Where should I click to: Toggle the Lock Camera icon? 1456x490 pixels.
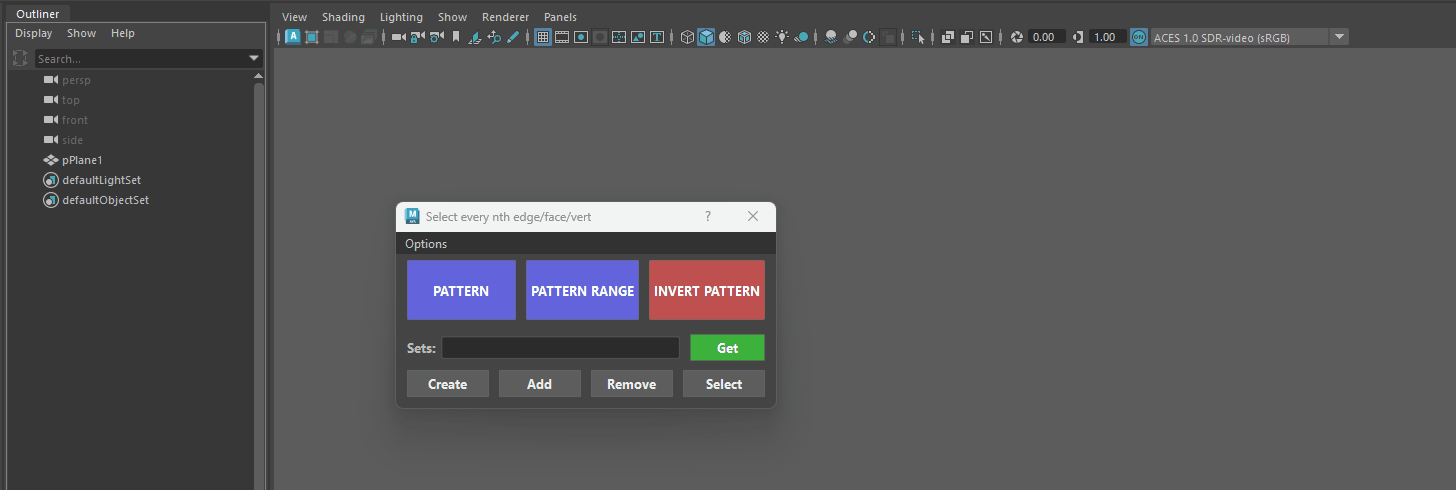tap(418, 37)
